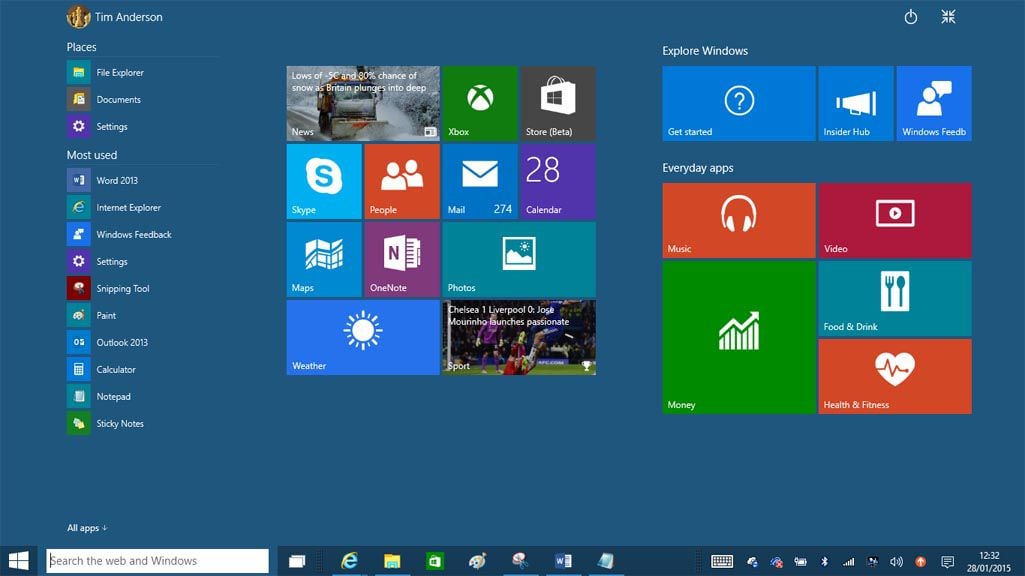The height and width of the screenshot is (576, 1025).
Task: Open the Insider Hub tile
Action: click(856, 103)
